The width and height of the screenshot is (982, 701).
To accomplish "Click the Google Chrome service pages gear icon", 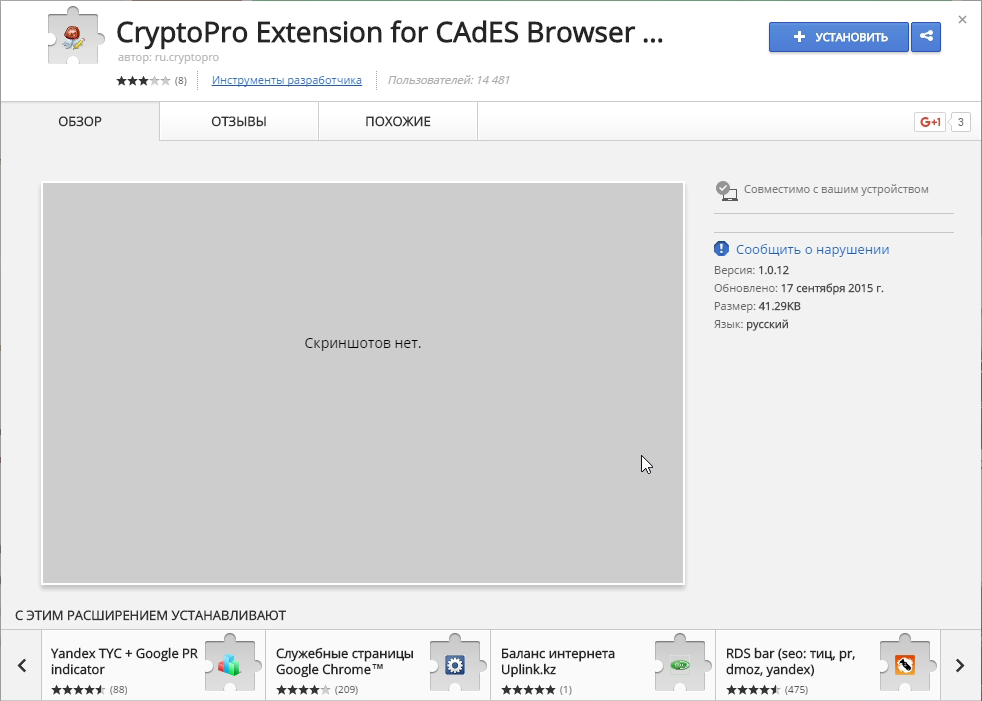I will coord(455,664).
